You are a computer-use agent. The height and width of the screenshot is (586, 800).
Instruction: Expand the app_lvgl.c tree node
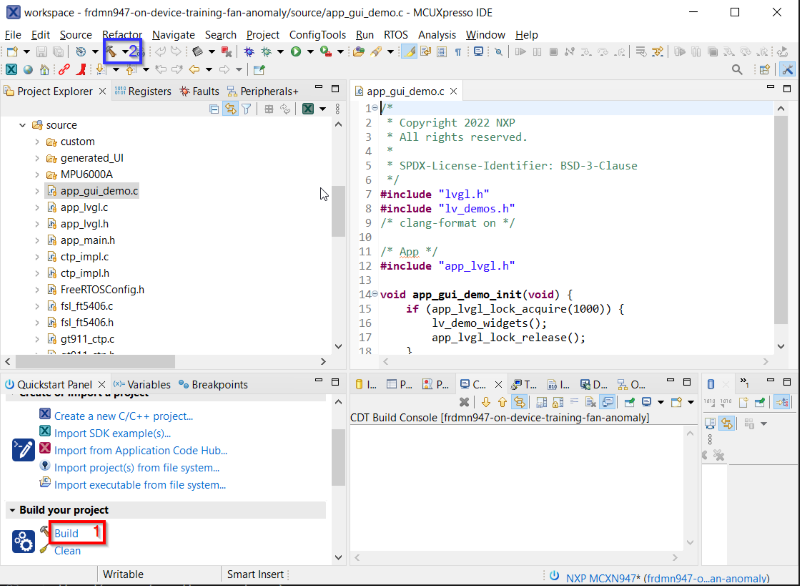click(37, 208)
